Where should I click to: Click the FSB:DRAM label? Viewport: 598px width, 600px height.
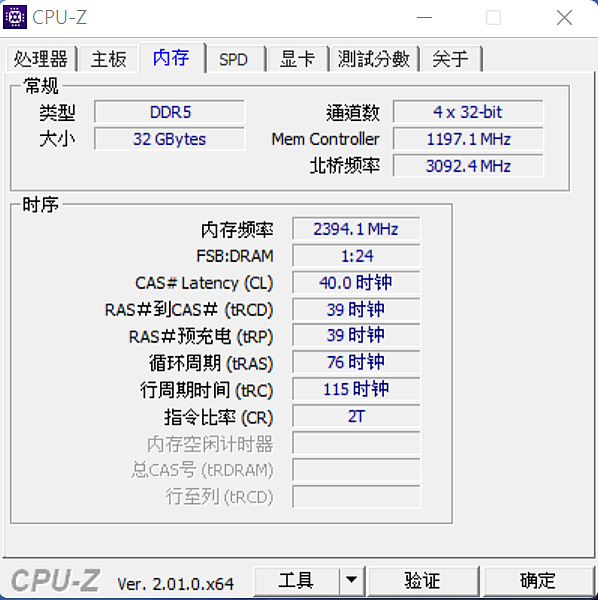point(235,256)
